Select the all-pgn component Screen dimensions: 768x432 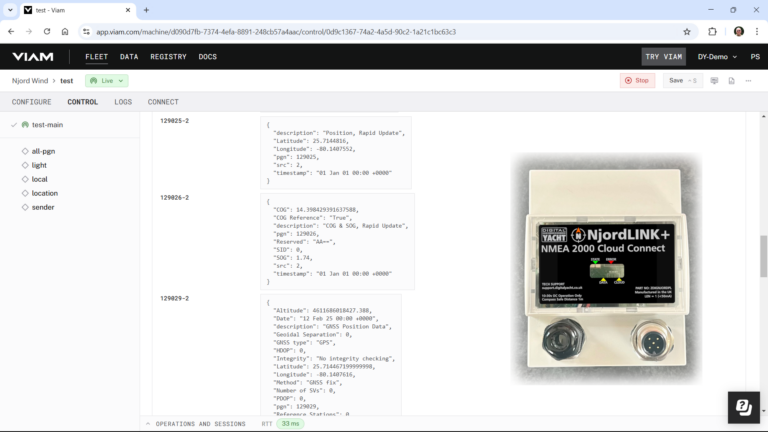tap(43, 151)
